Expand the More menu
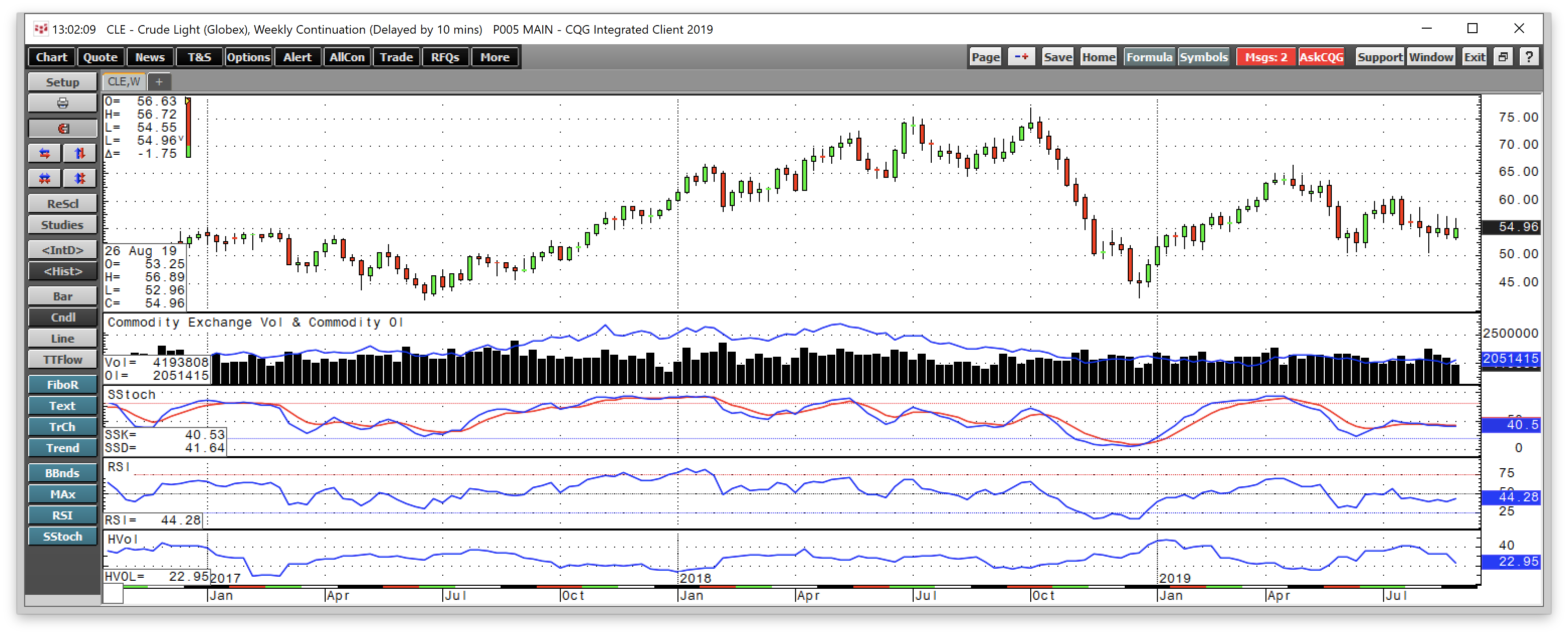 [495, 57]
